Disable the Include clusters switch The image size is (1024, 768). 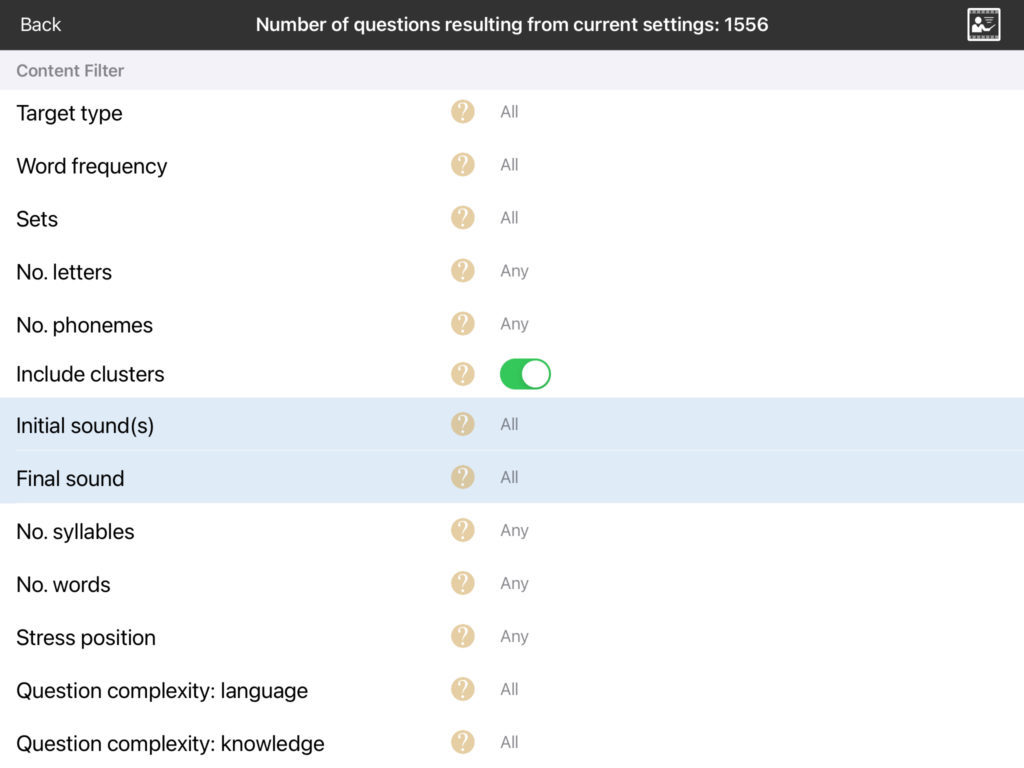click(525, 374)
